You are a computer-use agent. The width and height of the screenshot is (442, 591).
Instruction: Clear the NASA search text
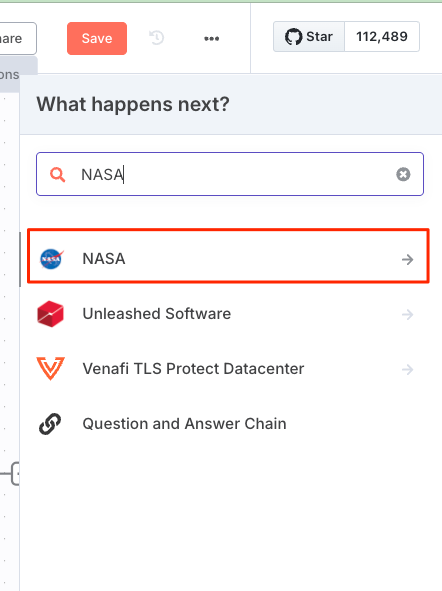pyautogui.click(x=403, y=174)
